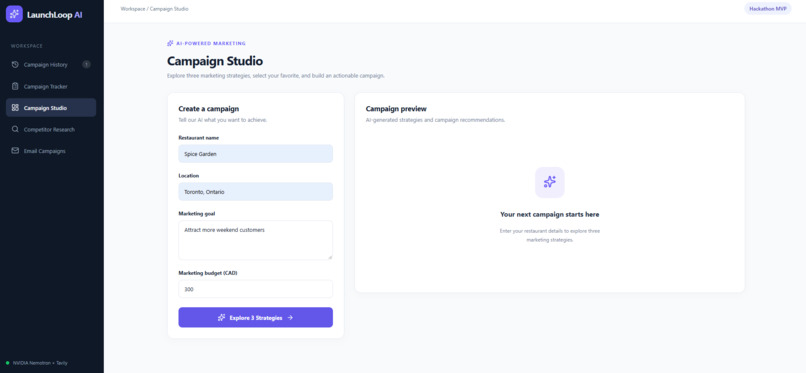This screenshot has height=373, width=806.
Task: Click the WORKSPACE sidebar section label
Action: tap(27, 46)
